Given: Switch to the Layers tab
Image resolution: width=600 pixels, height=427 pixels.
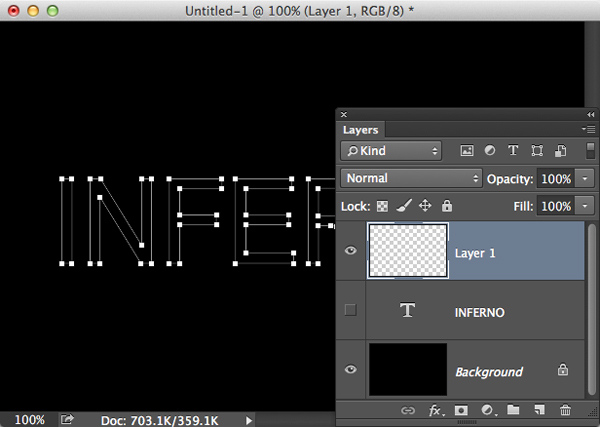Looking at the screenshot, I should tap(360, 130).
